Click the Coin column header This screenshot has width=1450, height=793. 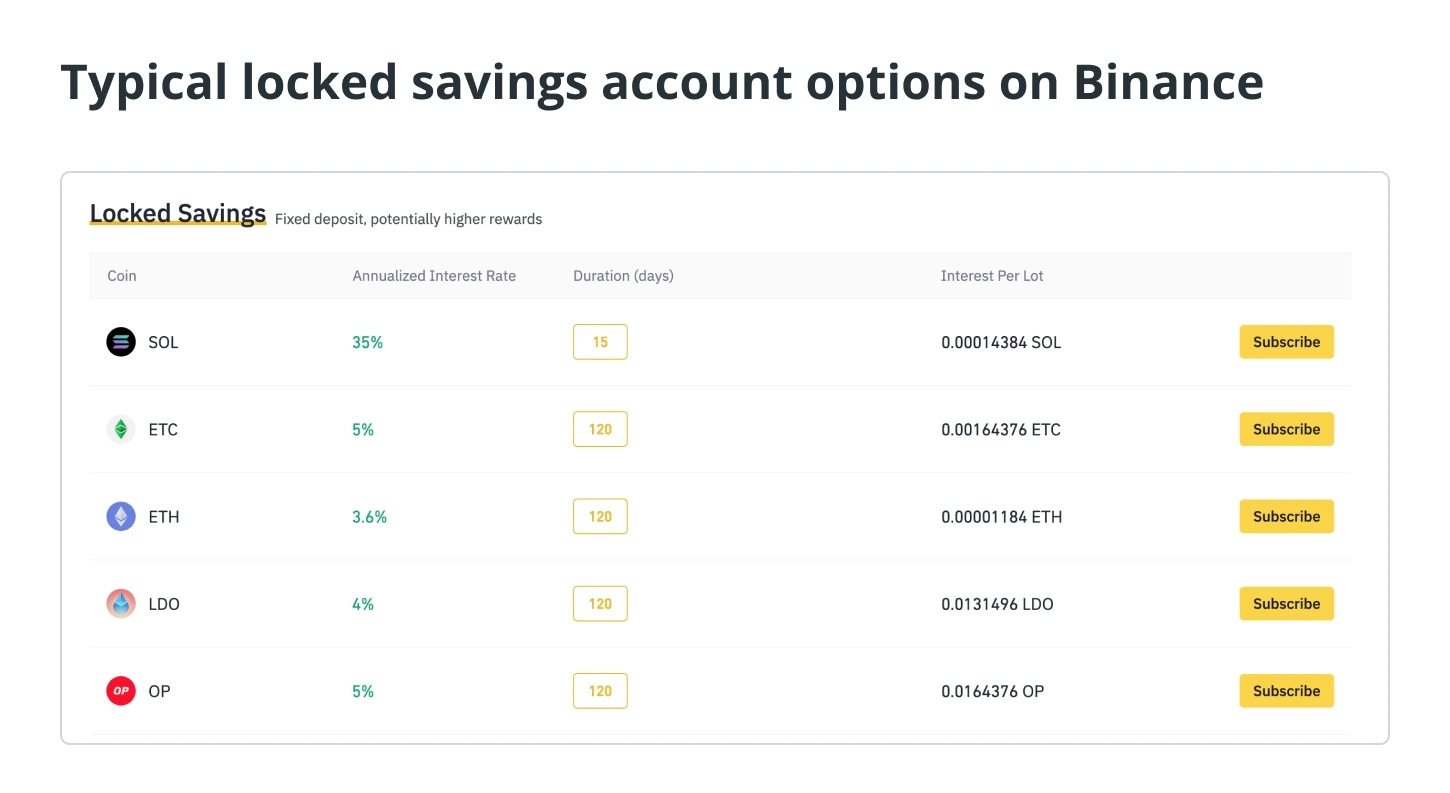pyautogui.click(x=122, y=276)
